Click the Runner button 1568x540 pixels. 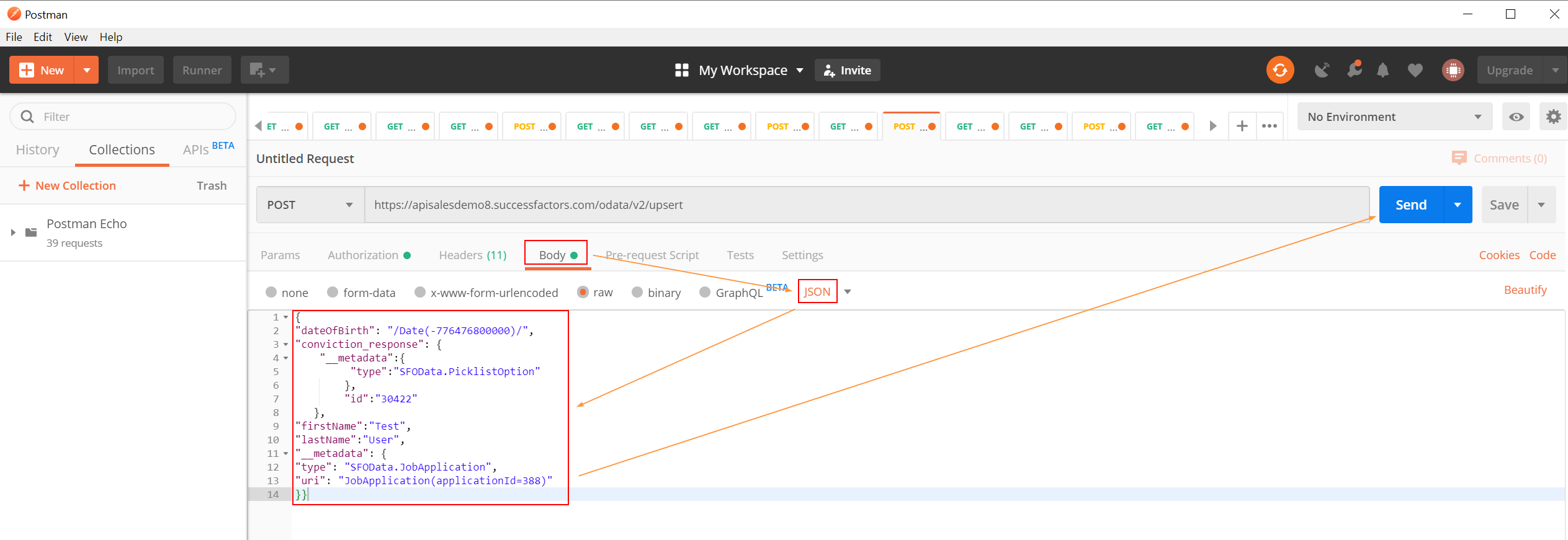tap(202, 70)
